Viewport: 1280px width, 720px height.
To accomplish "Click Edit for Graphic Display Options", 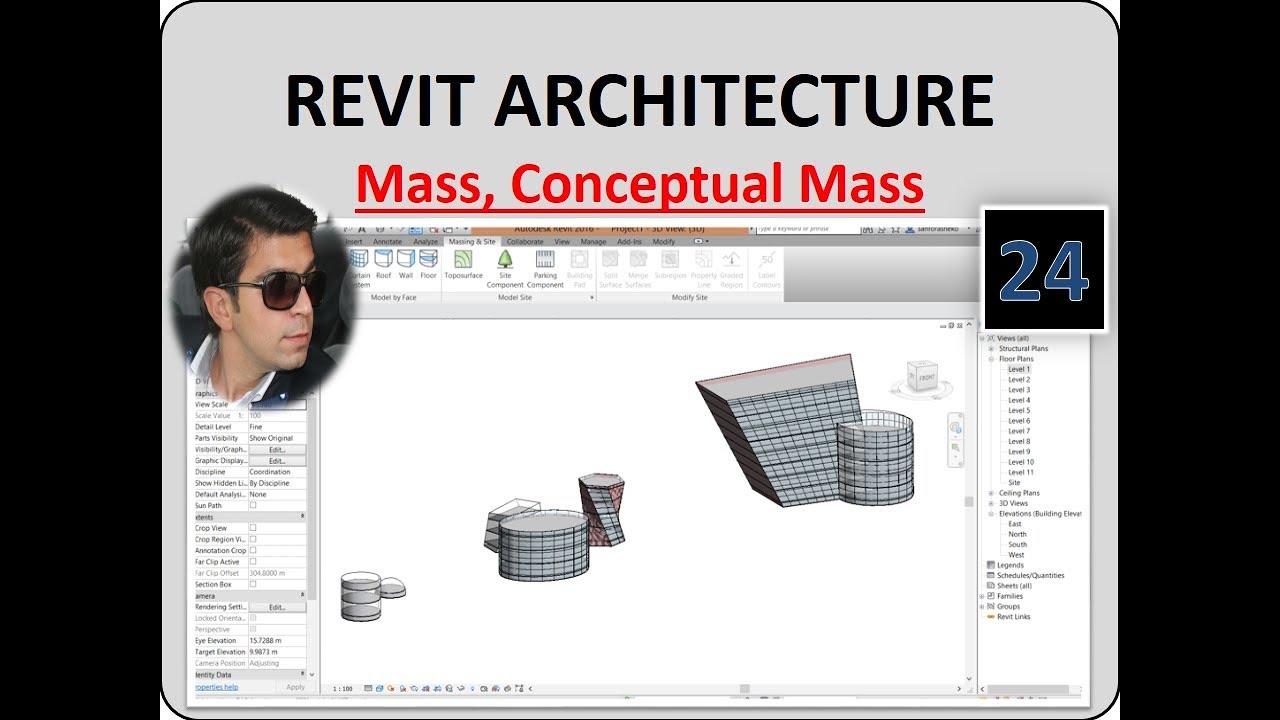I will pos(277,461).
